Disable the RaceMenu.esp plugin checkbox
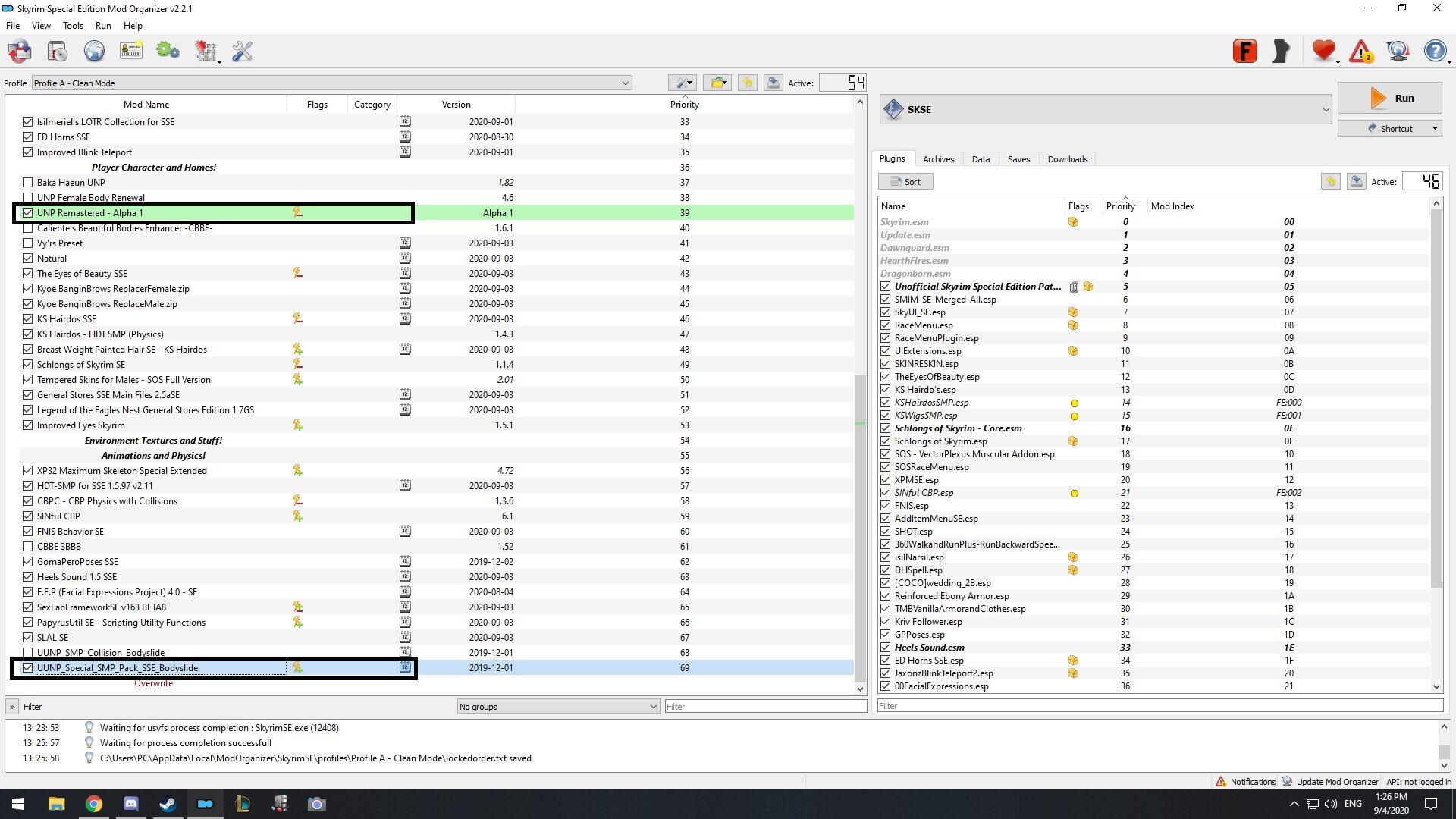This screenshot has height=819, width=1456. 885,325
